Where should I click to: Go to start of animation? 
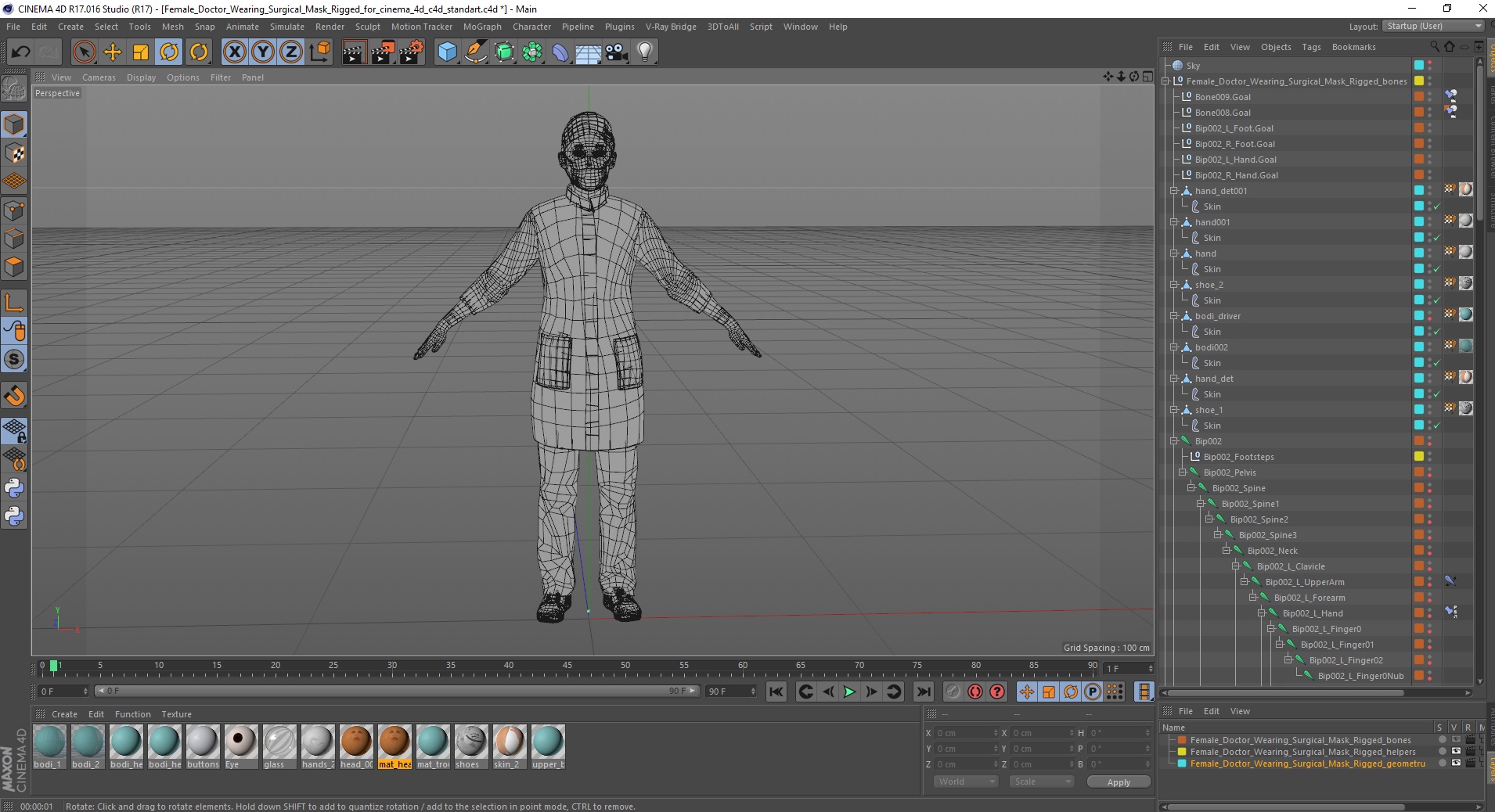pos(776,692)
